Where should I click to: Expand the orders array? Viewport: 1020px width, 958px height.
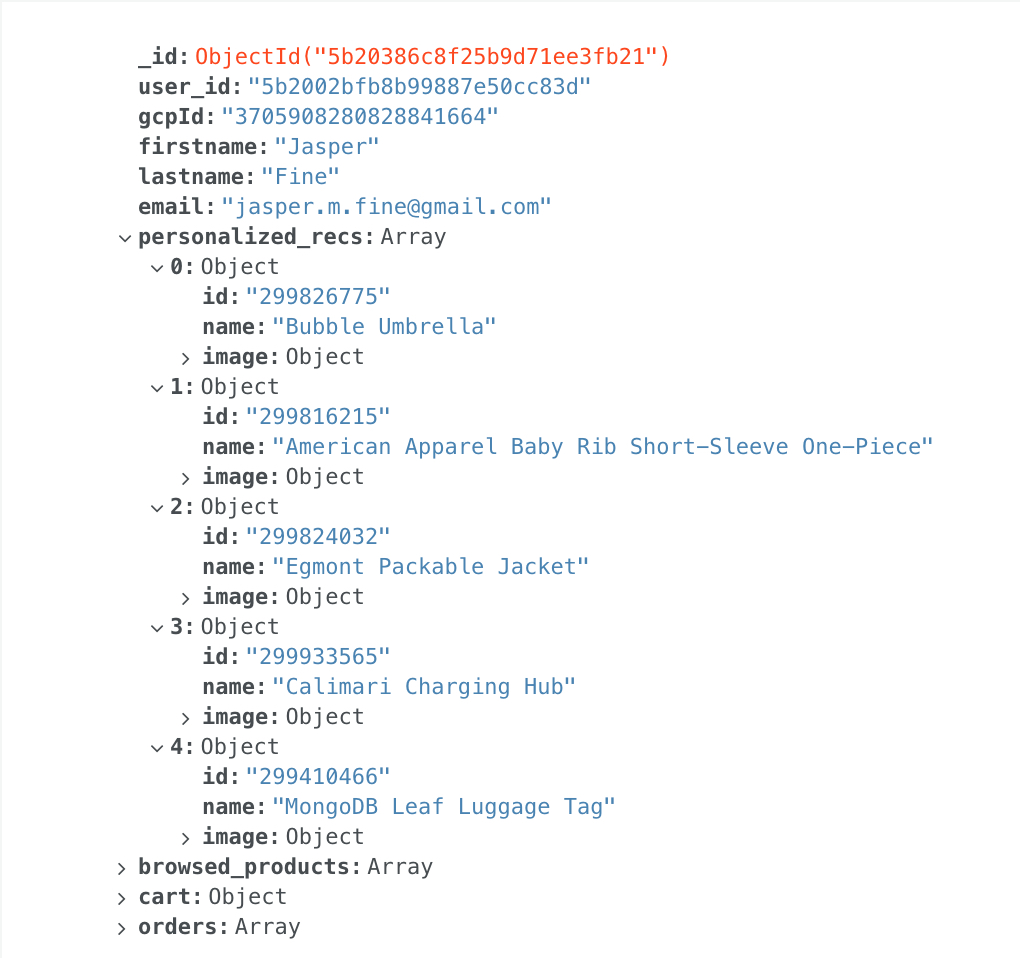(x=122, y=928)
